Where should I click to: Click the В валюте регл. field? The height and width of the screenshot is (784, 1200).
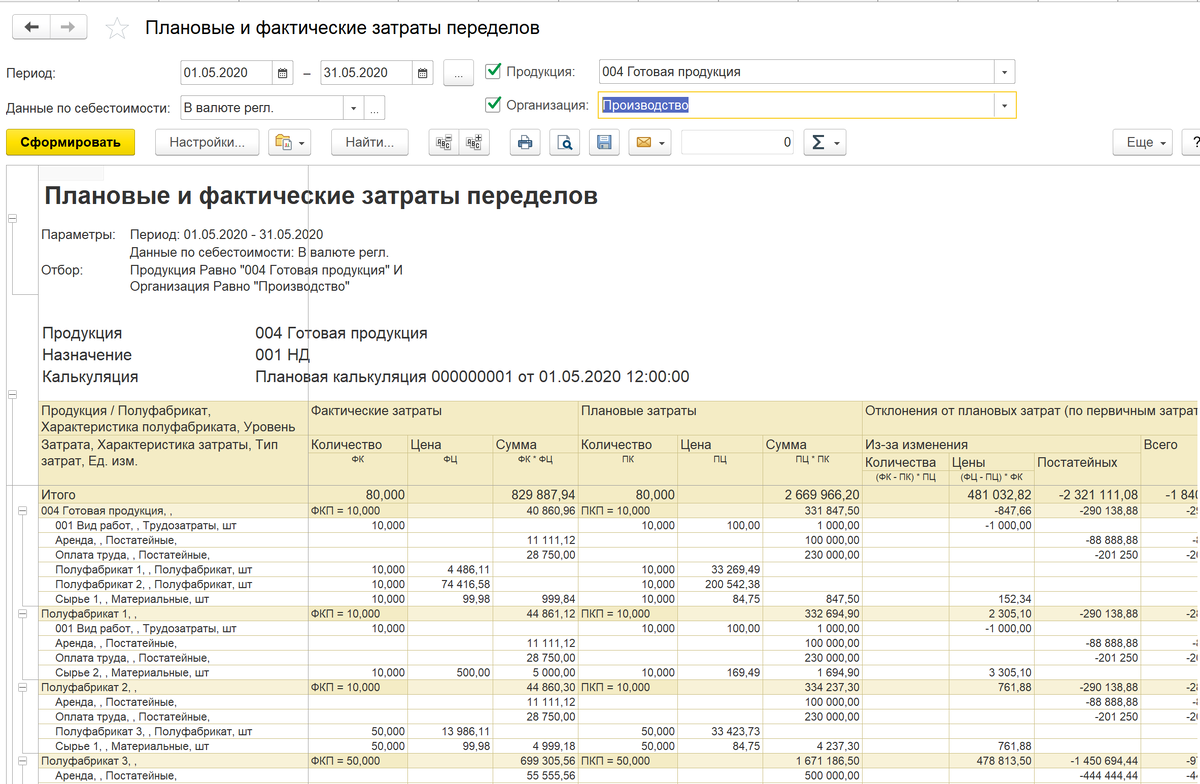(262, 108)
